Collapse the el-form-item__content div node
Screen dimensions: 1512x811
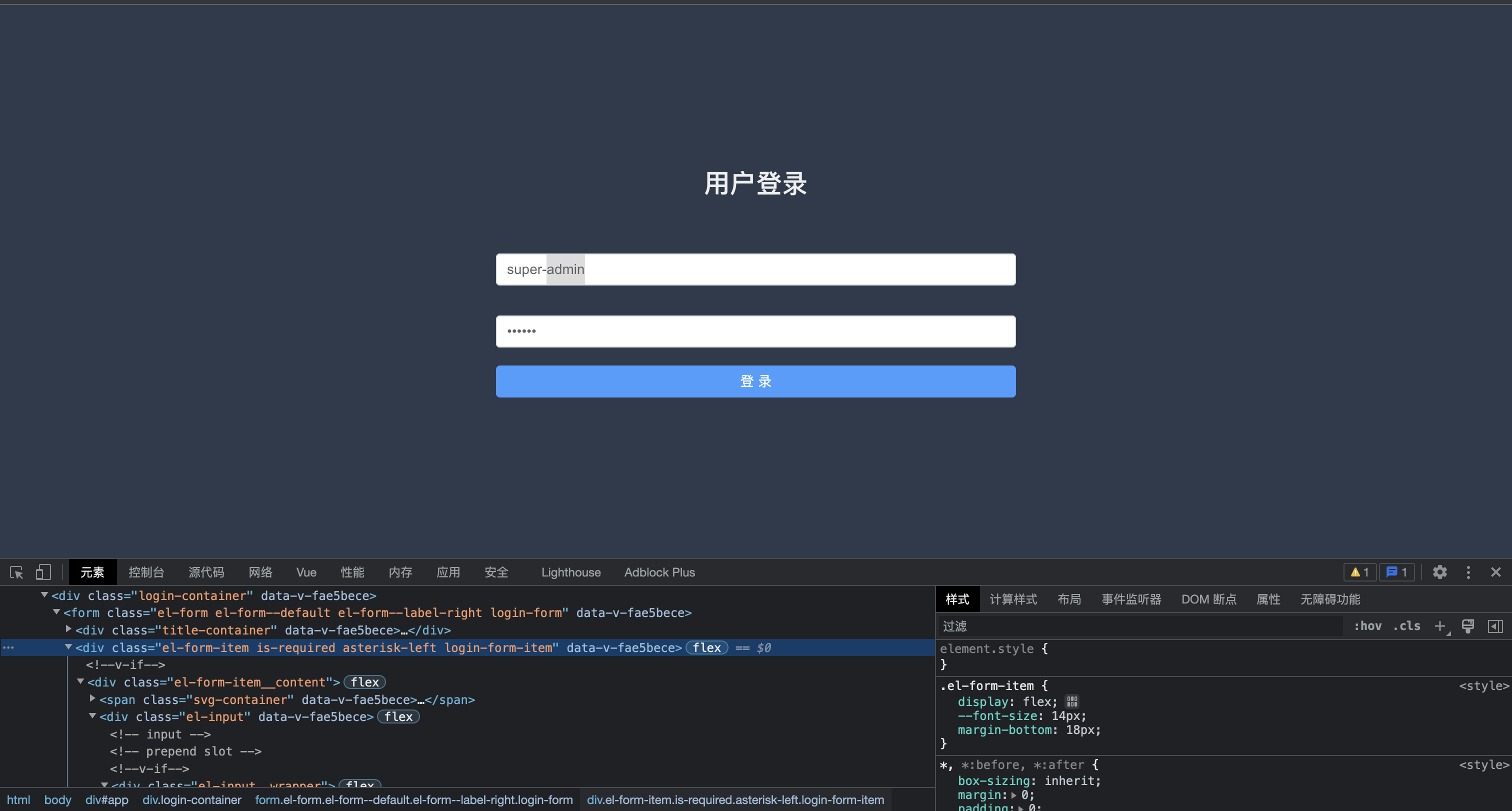pyautogui.click(x=80, y=681)
